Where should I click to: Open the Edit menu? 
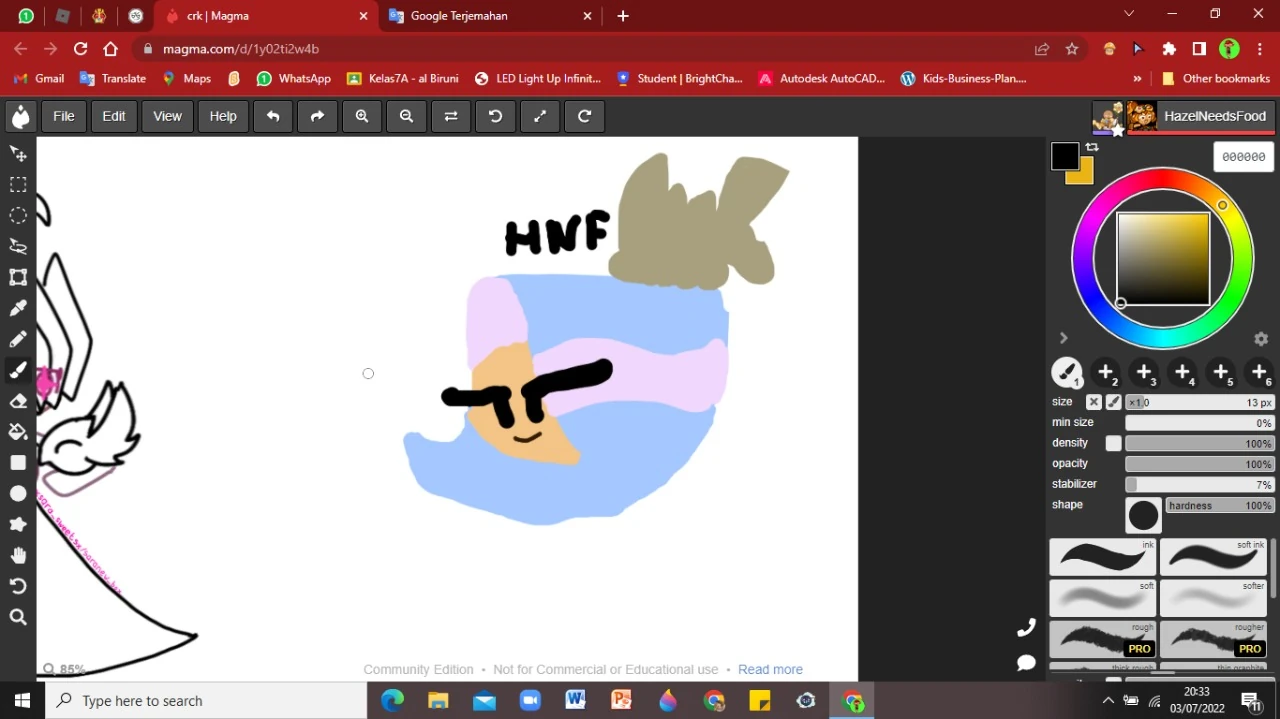tap(113, 116)
